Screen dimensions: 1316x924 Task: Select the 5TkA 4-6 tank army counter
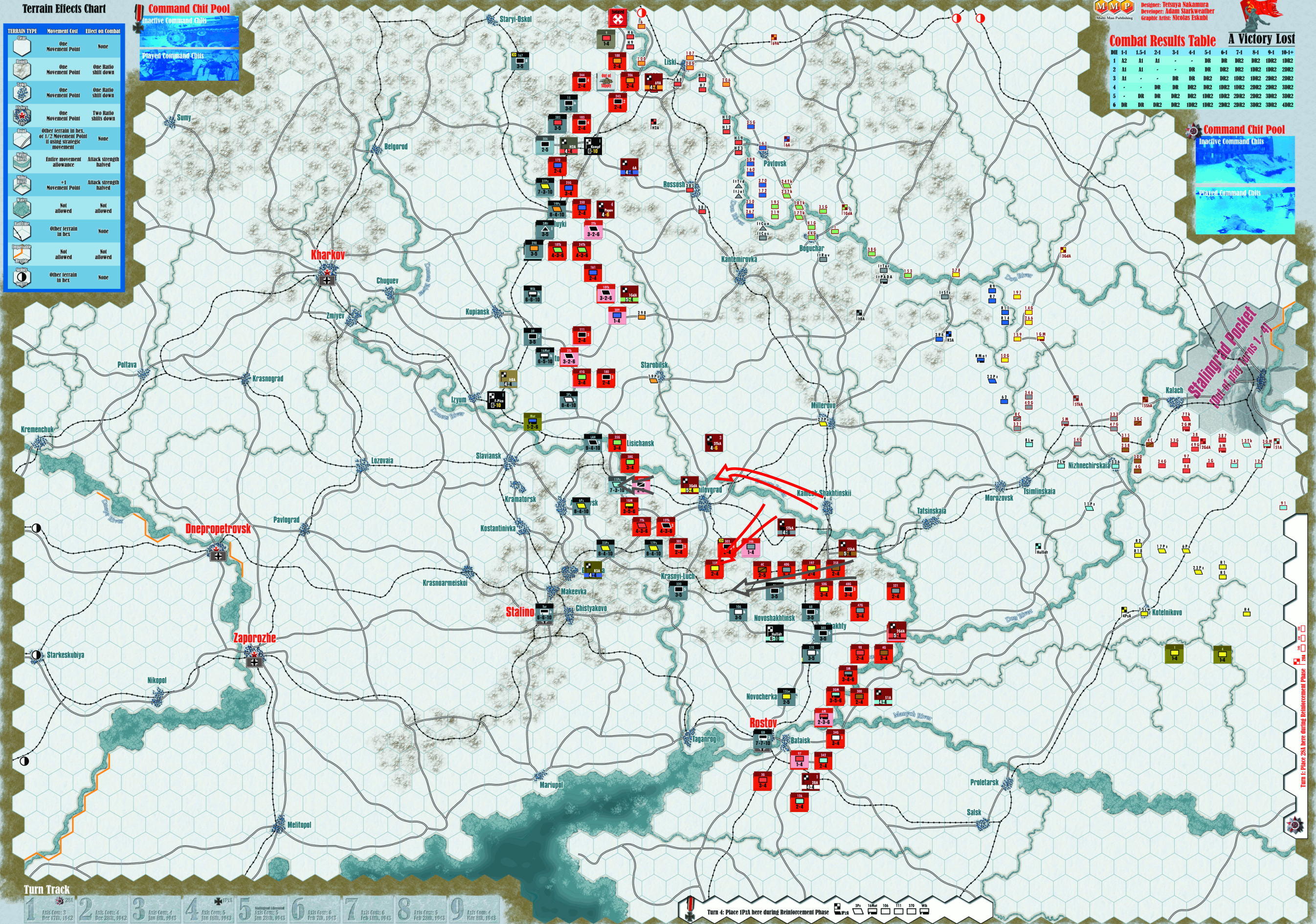pyautogui.click(x=786, y=527)
